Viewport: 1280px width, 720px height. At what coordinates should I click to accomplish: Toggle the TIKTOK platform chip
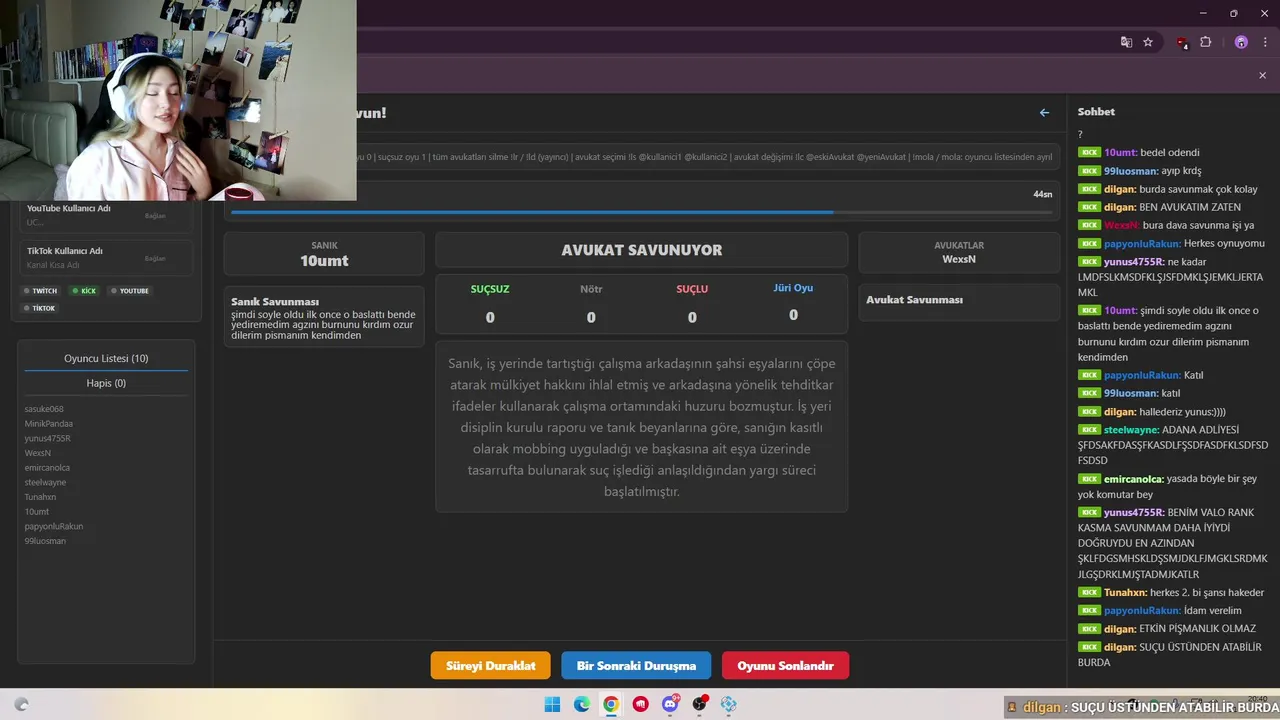click(40, 308)
